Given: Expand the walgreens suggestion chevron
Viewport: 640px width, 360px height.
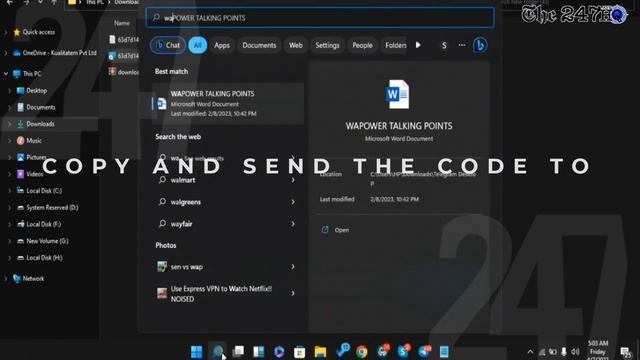Looking at the screenshot, I should [x=293, y=202].
